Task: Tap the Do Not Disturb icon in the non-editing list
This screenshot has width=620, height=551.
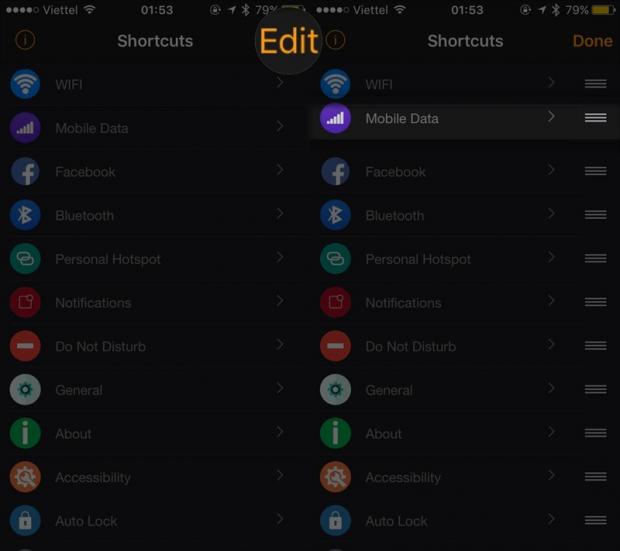Action: [25, 346]
